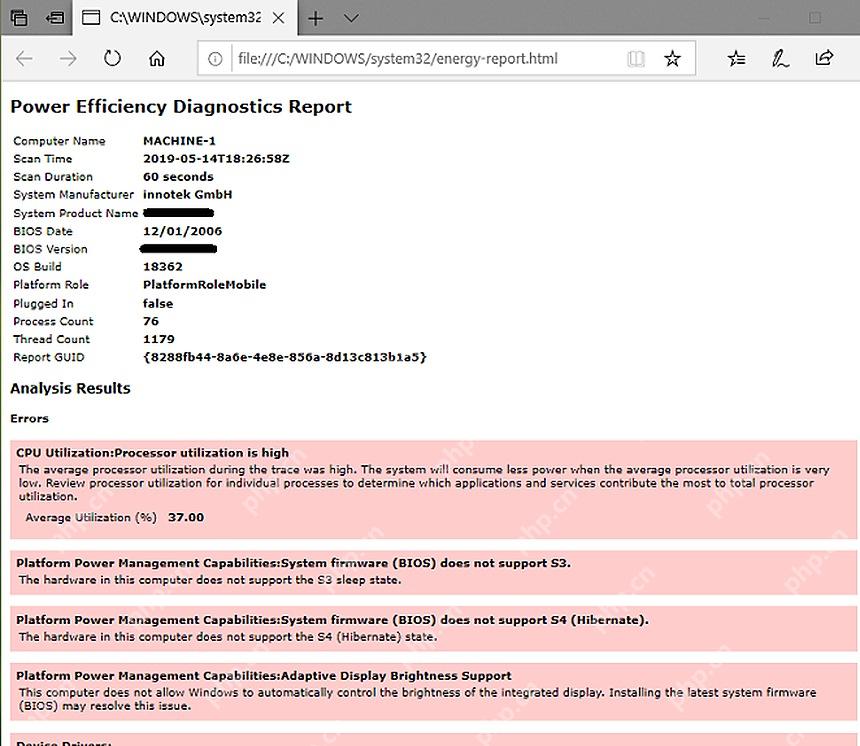This screenshot has width=860, height=746.
Task: Go back to the previous page
Action: 25,58
